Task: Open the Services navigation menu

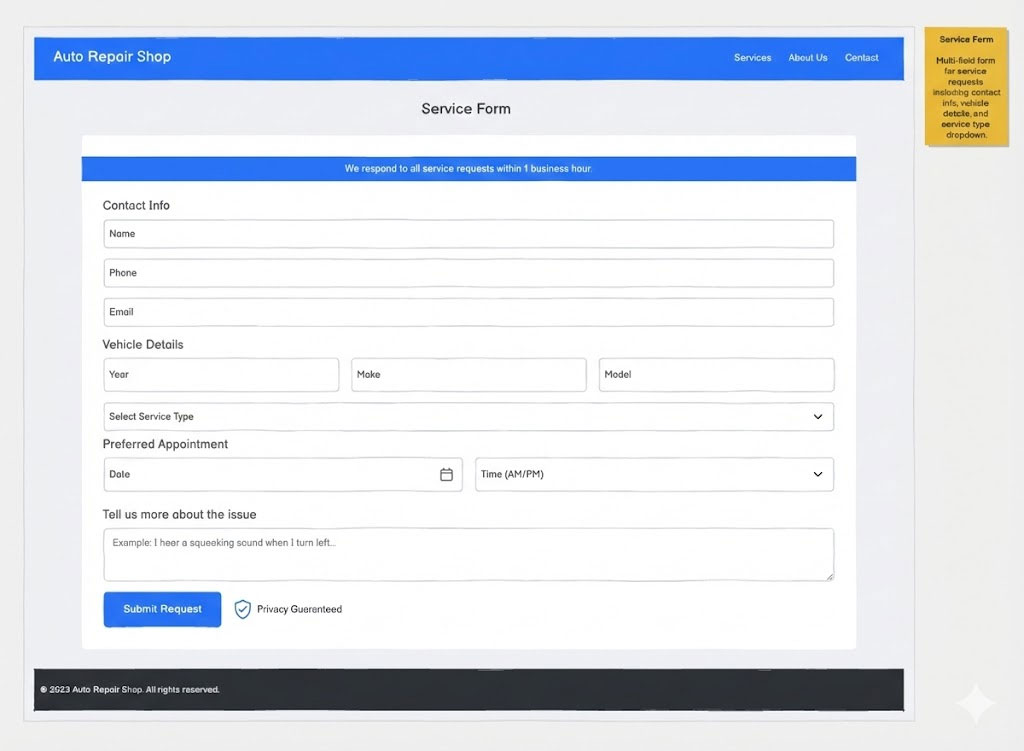Action: click(752, 57)
